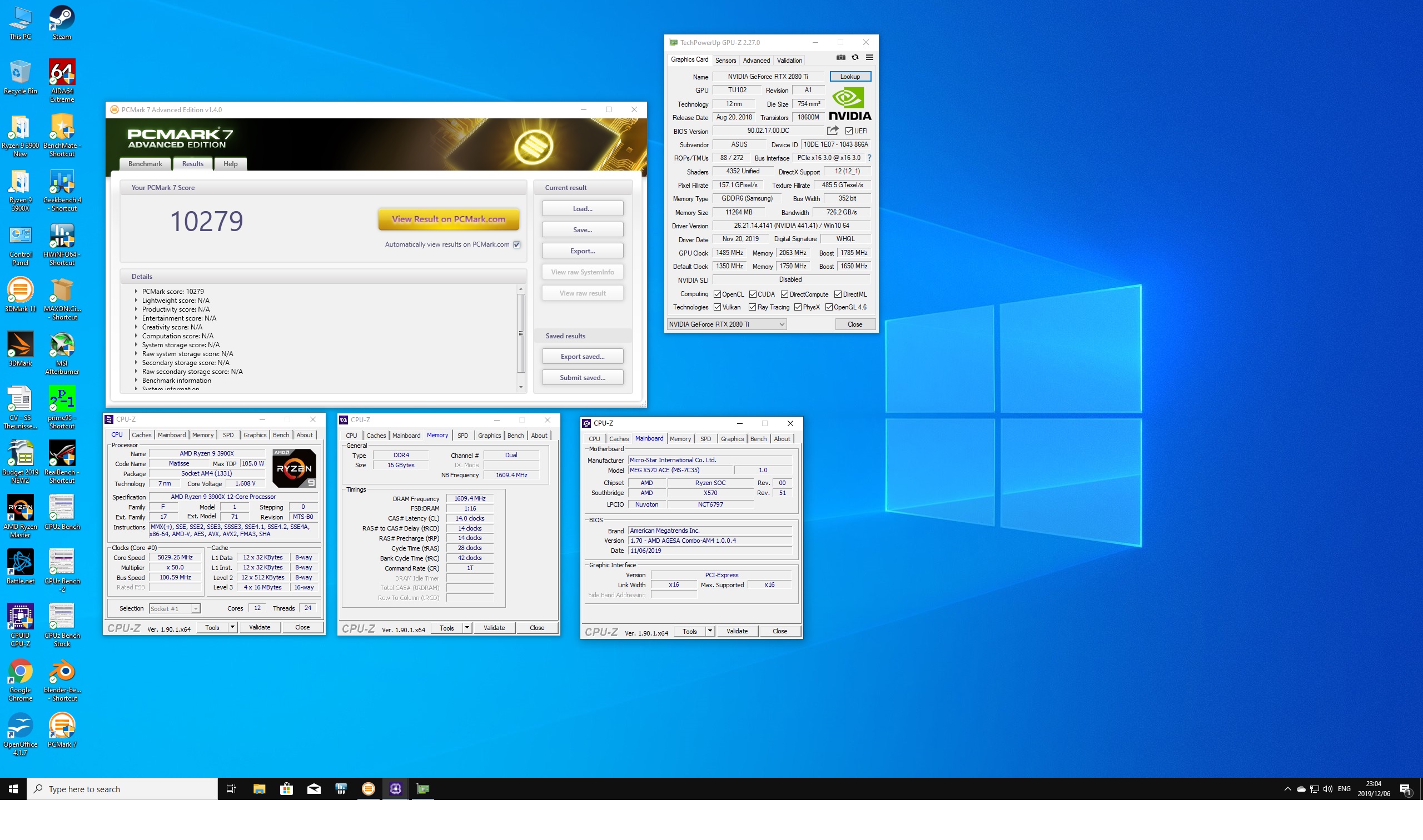Click the Export... button in Current result
Image resolution: width=1423 pixels, height=840 pixels.
point(582,251)
